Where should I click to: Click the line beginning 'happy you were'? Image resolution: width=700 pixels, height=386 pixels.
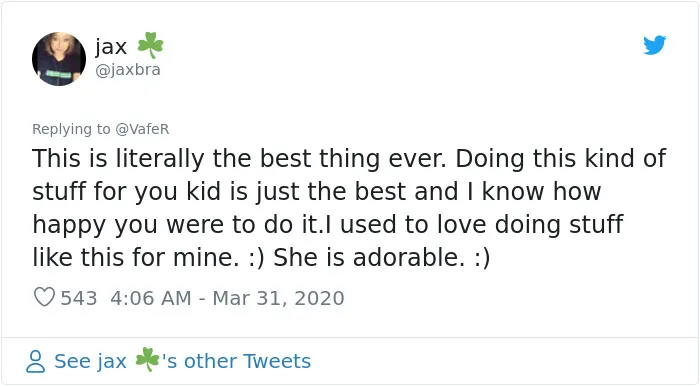[x=327, y=225]
